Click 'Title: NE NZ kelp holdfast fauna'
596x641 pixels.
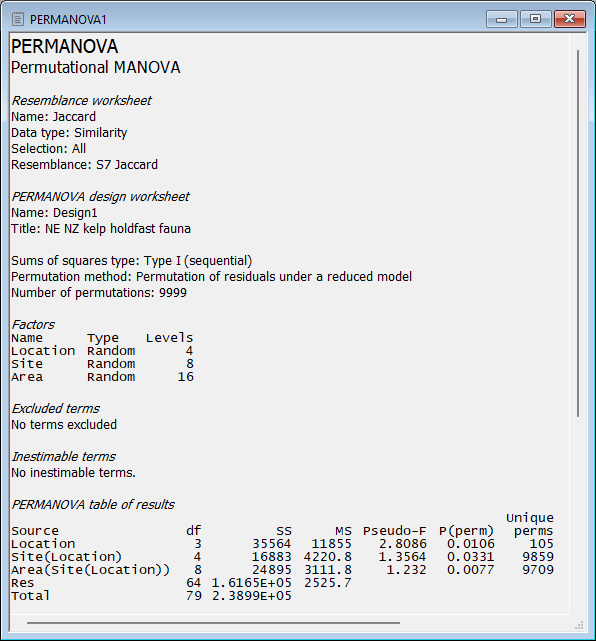click(x=101, y=229)
